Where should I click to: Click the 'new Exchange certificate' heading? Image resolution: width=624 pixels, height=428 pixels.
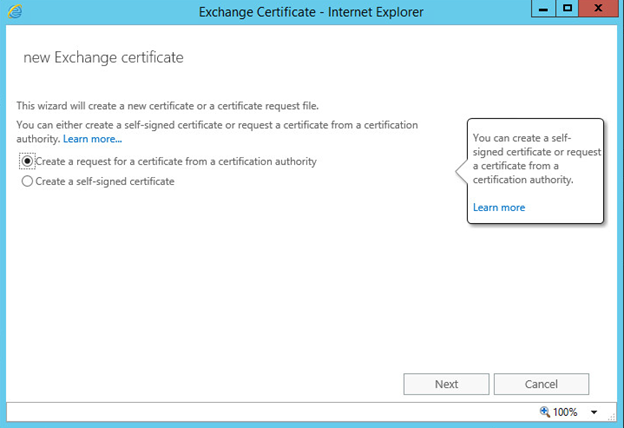click(x=103, y=57)
